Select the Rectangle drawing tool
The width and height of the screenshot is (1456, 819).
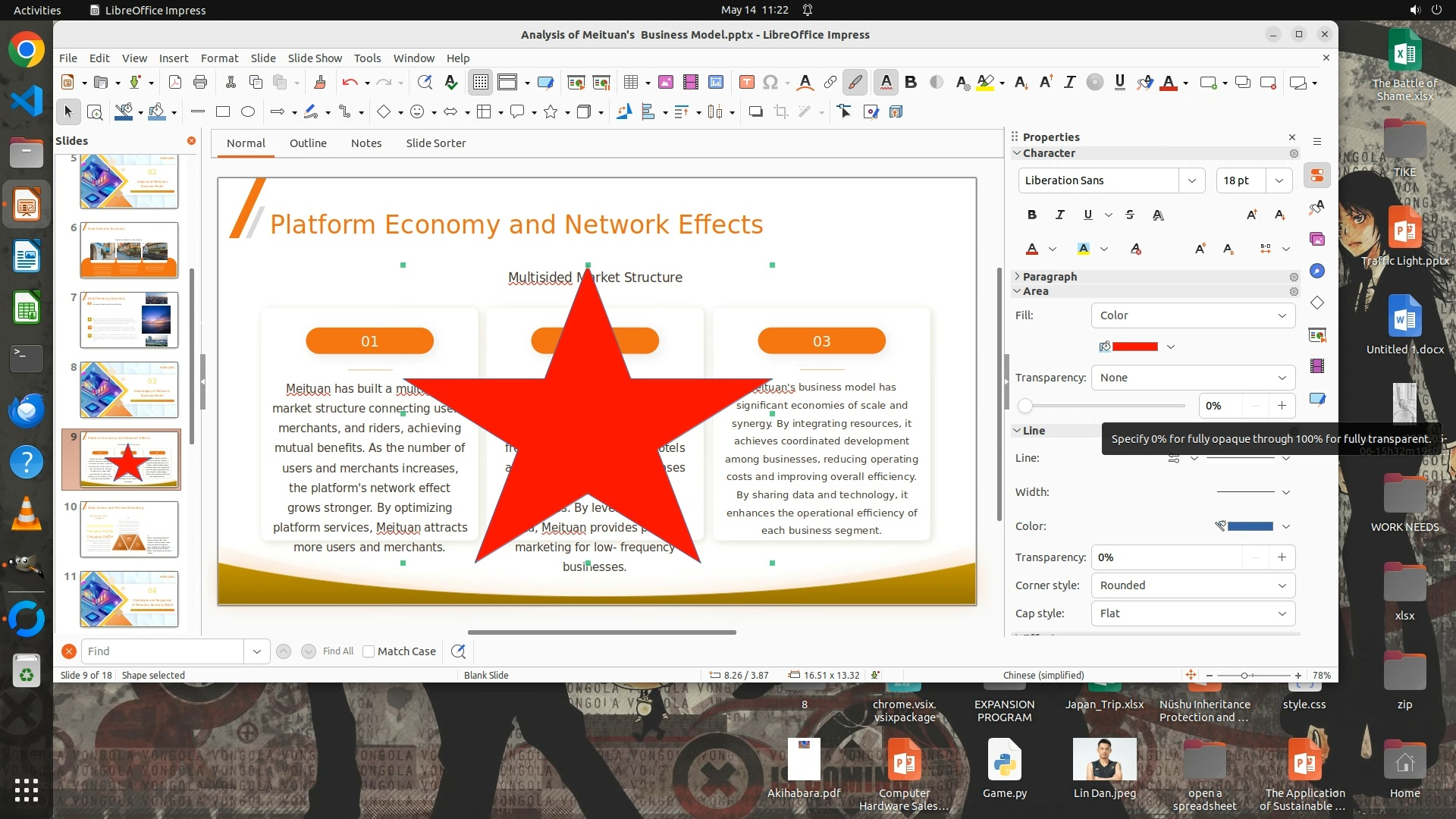(223, 112)
